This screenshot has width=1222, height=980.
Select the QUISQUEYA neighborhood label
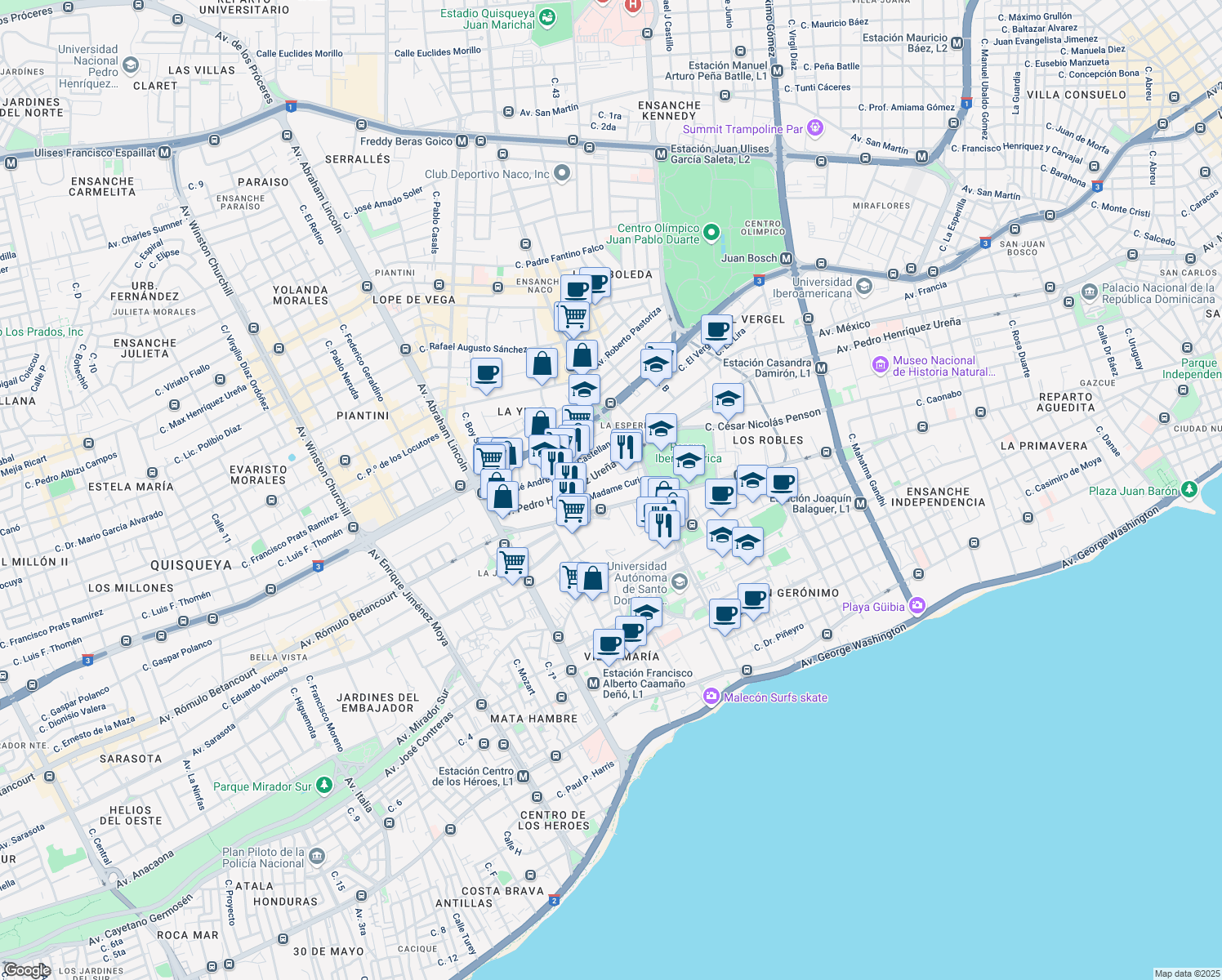pyautogui.click(x=191, y=565)
